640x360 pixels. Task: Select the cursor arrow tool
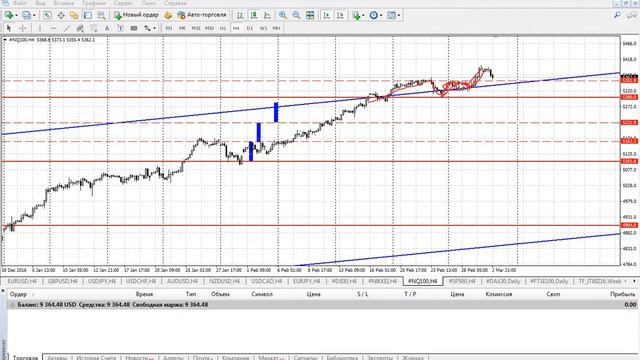click(x=9, y=28)
